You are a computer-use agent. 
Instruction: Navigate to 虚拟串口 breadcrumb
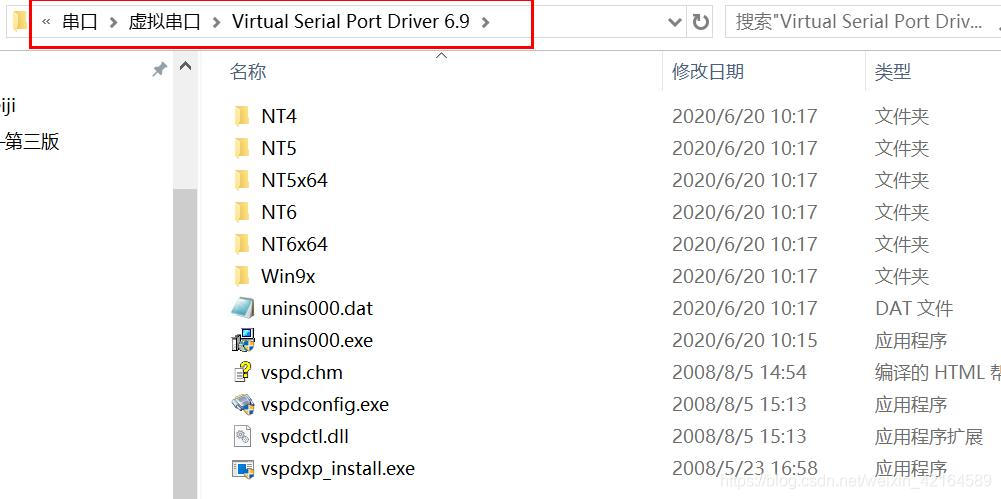pos(165,22)
